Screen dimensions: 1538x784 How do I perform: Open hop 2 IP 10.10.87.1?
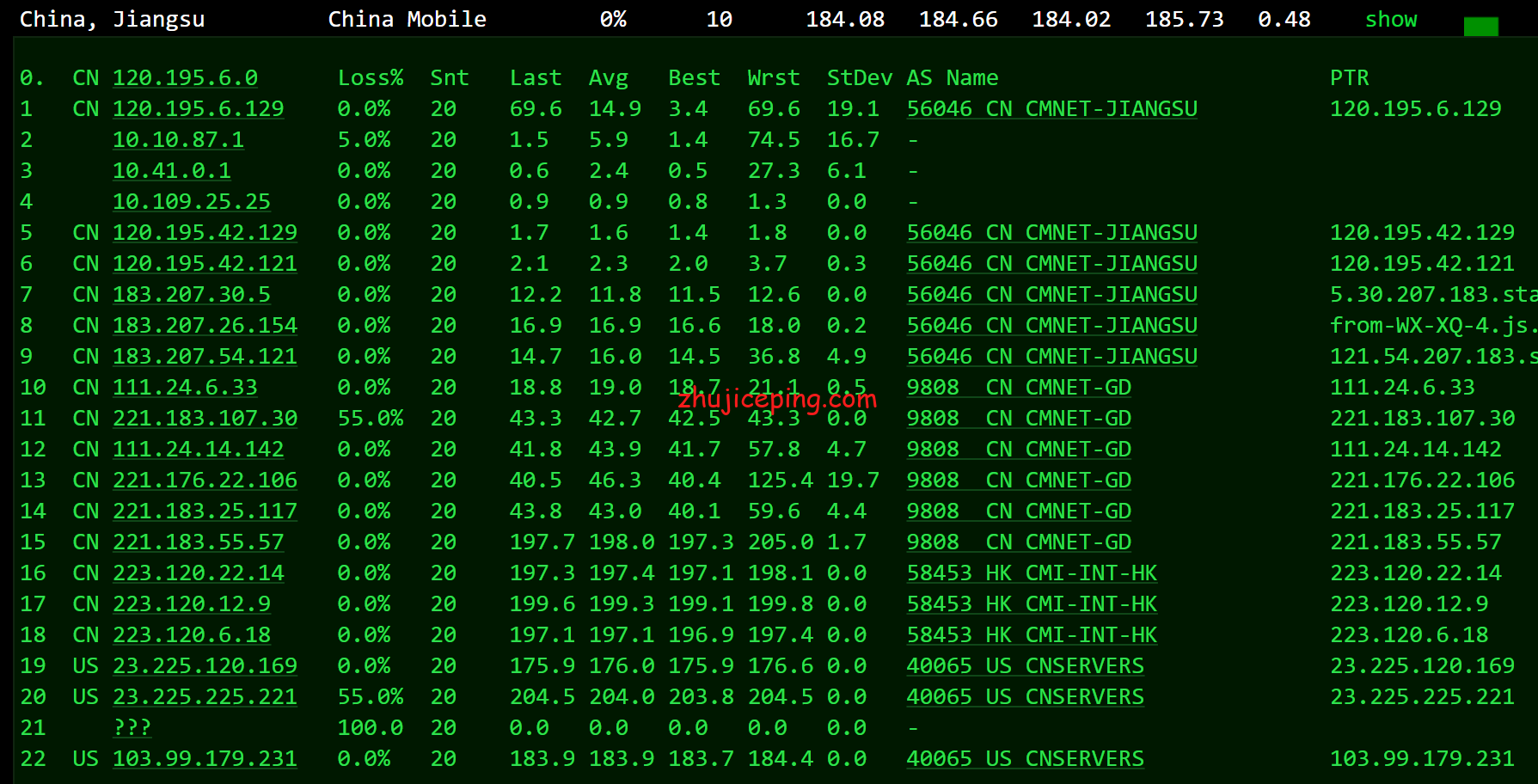178,139
